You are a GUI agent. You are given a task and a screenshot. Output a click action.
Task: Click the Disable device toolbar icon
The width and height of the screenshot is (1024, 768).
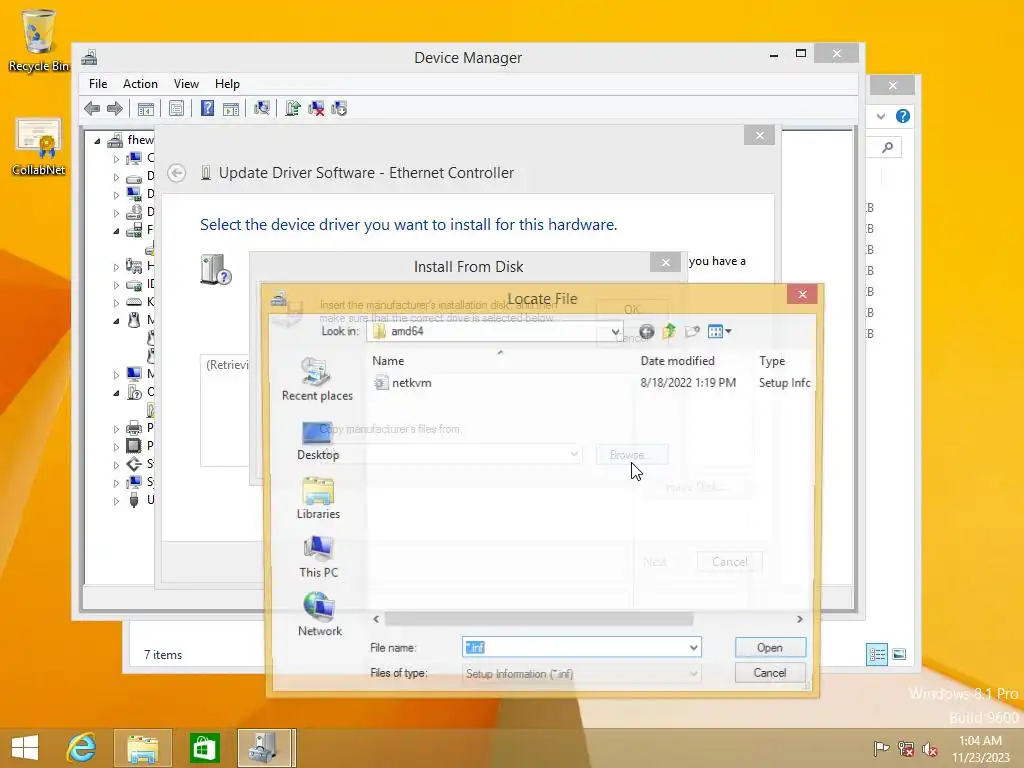tap(339, 108)
